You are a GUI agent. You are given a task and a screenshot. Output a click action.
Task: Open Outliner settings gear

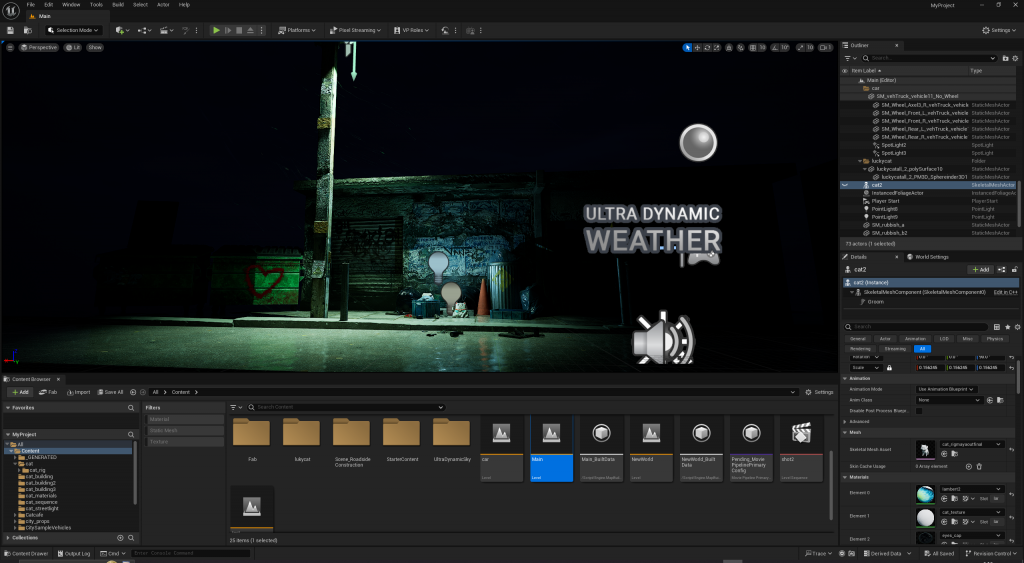pyautogui.click(x=1016, y=58)
